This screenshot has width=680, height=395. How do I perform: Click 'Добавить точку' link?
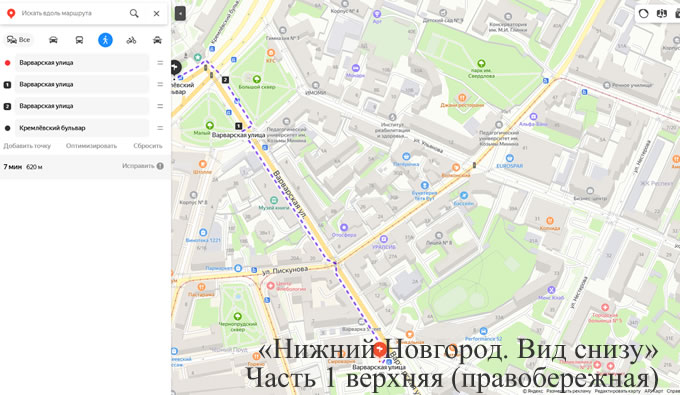tap(27, 146)
